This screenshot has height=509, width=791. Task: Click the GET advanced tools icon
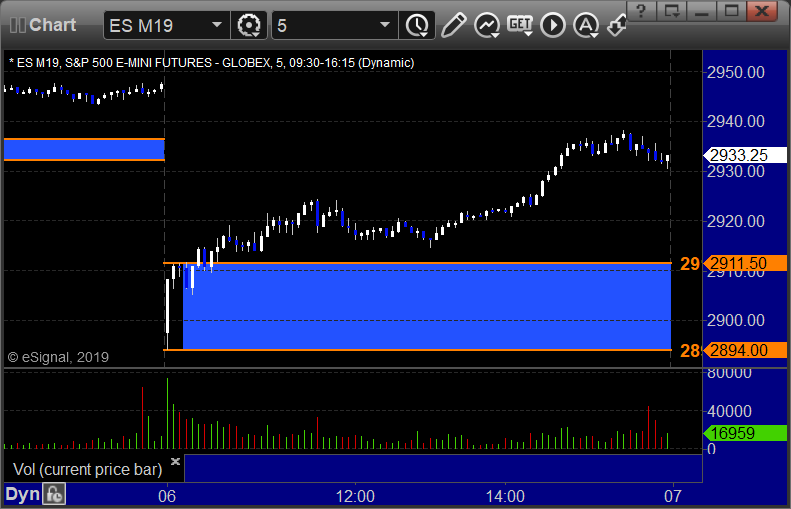520,25
